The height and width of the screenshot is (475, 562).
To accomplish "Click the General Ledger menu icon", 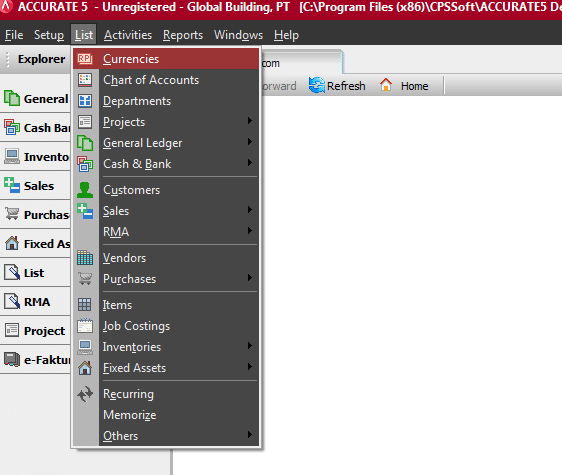I will pyautogui.click(x=85, y=143).
